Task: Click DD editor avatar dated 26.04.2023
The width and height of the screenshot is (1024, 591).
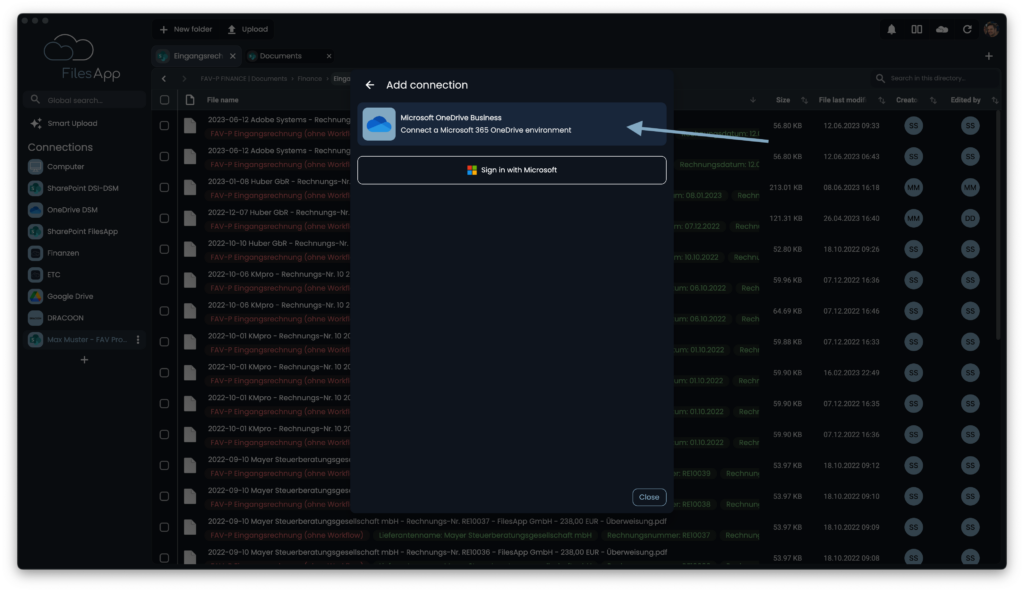Action: pyautogui.click(x=970, y=218)
